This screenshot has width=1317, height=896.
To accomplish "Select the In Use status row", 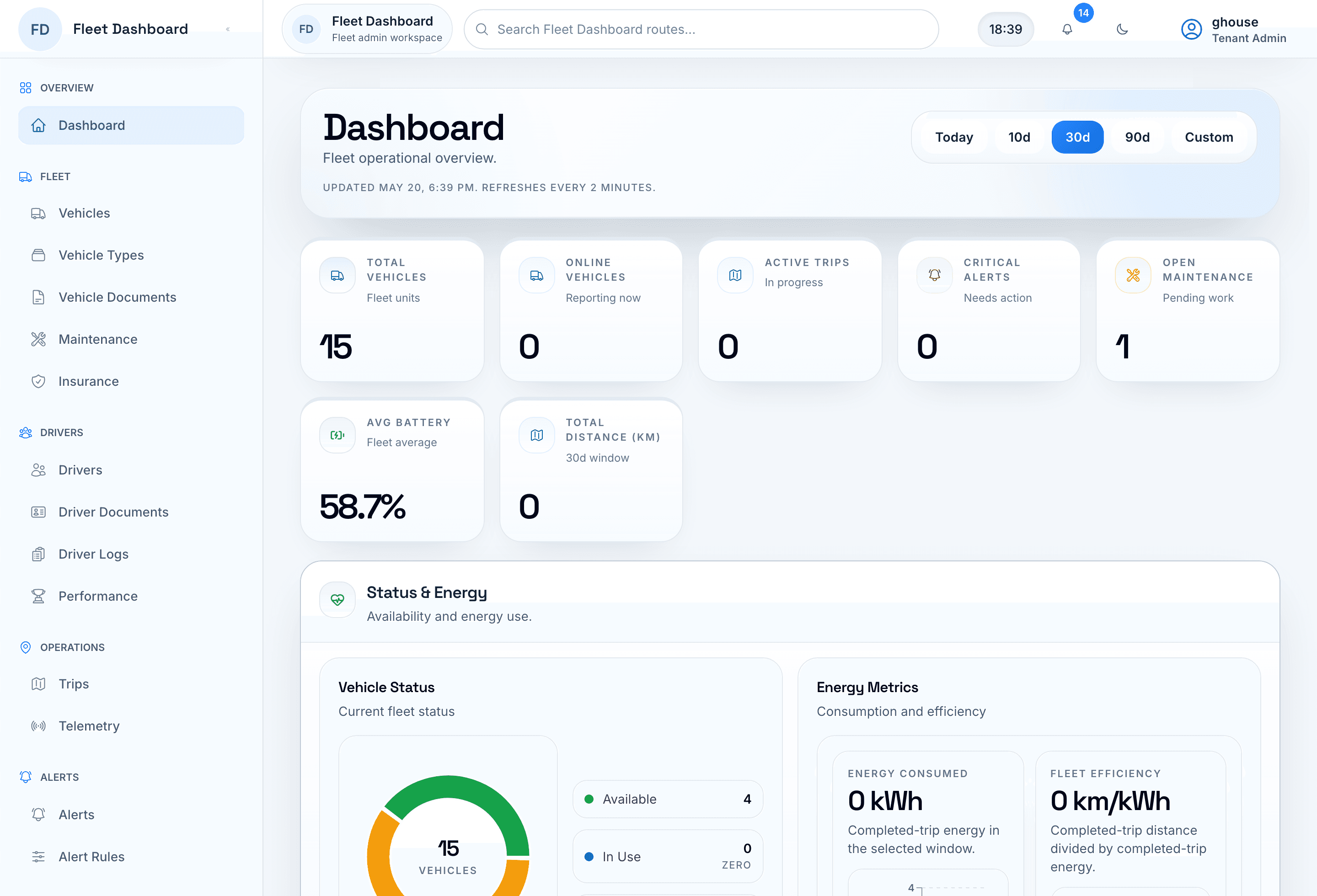I will (x=668, y=856).
